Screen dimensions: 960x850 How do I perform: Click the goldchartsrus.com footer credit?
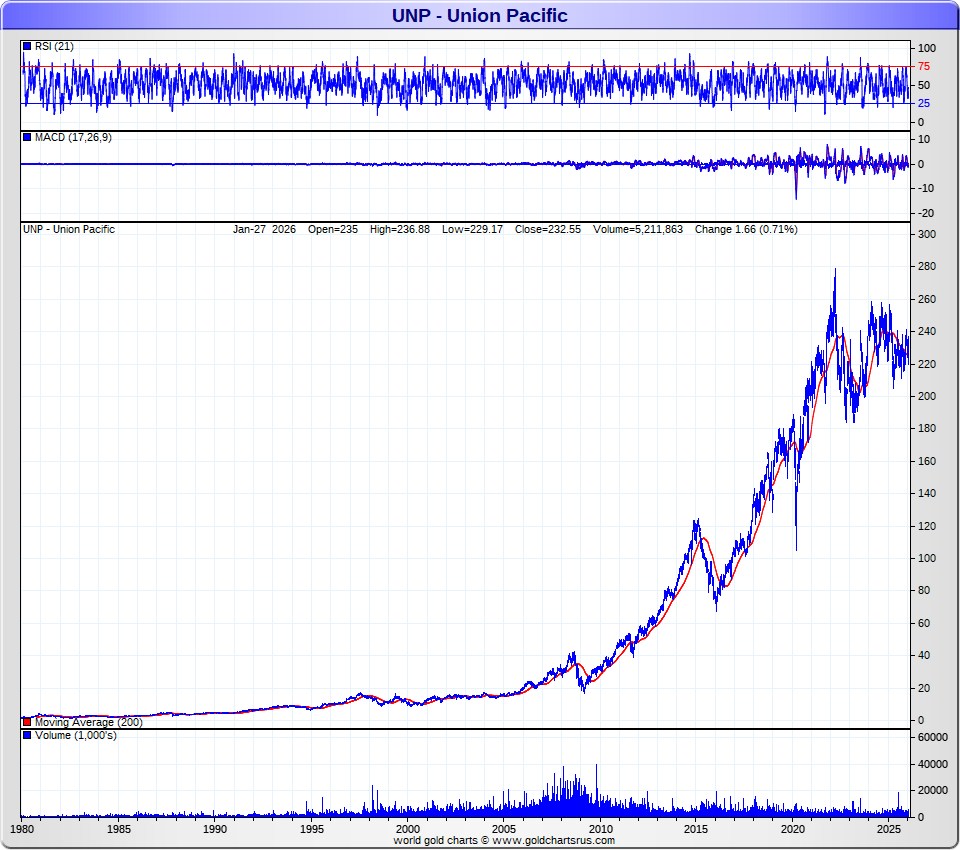(504, 841)
